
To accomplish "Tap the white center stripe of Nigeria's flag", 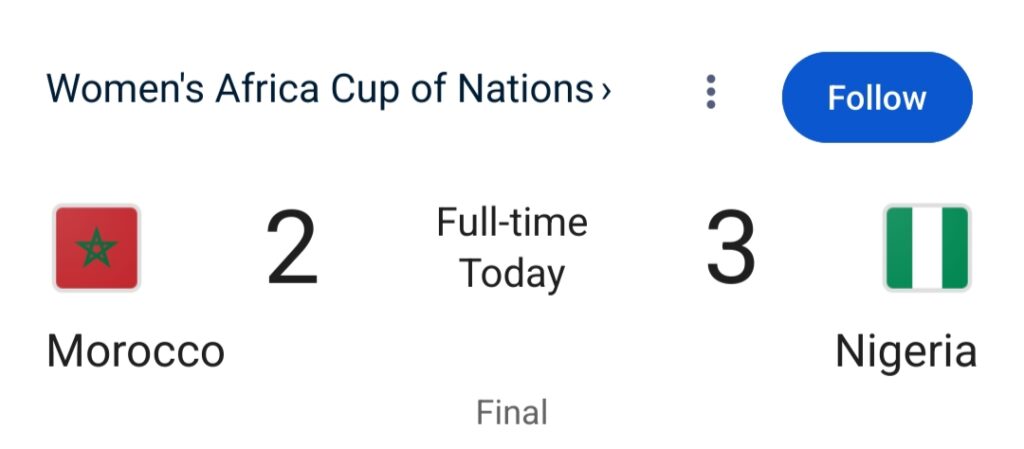I will coord(927,247).
